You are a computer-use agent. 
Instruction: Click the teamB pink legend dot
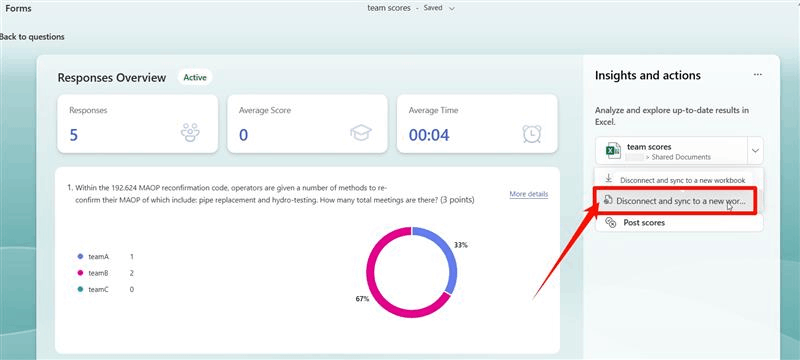(80, 273)
